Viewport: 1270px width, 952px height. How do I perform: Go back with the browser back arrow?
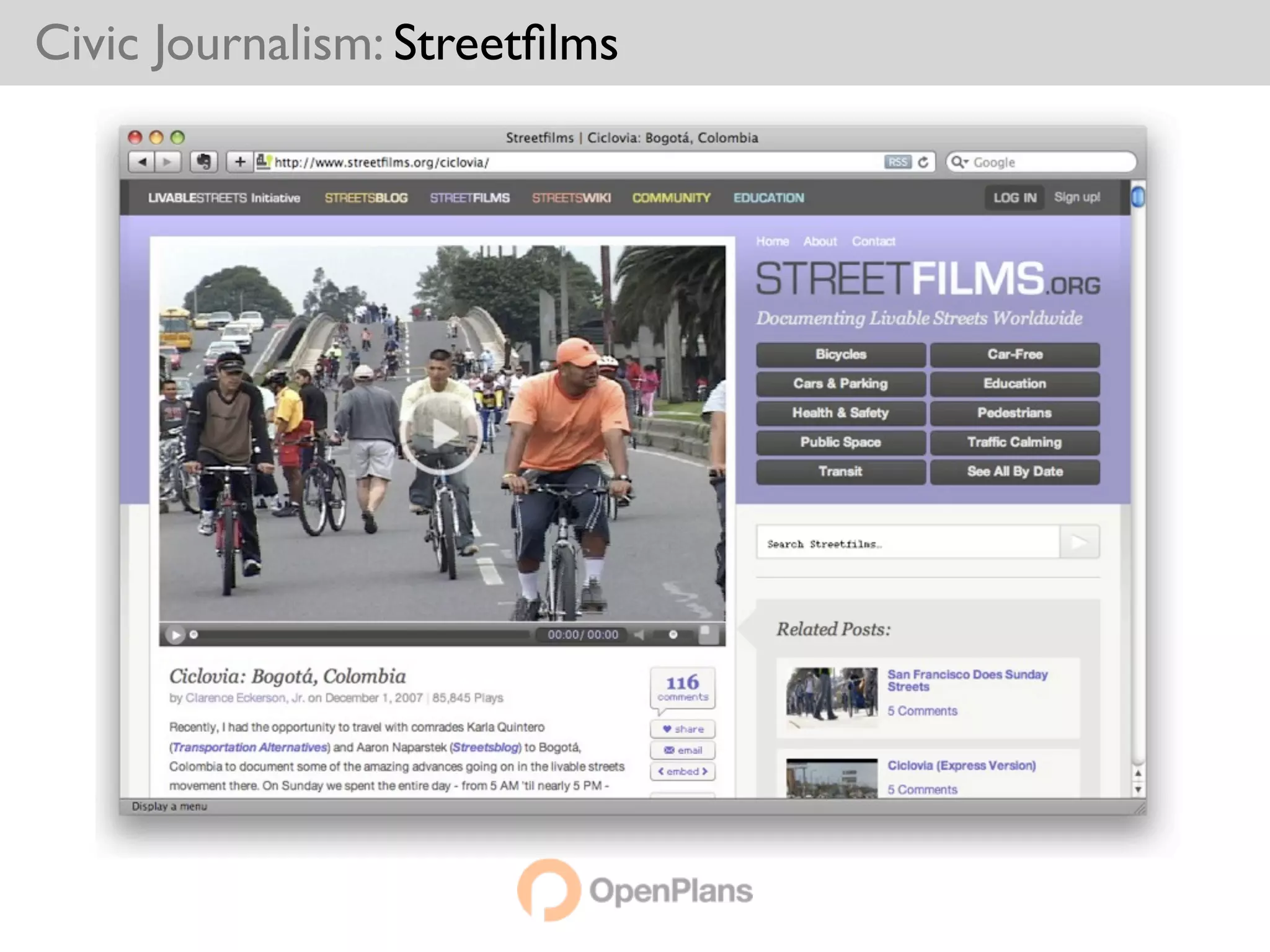[142, 162]
